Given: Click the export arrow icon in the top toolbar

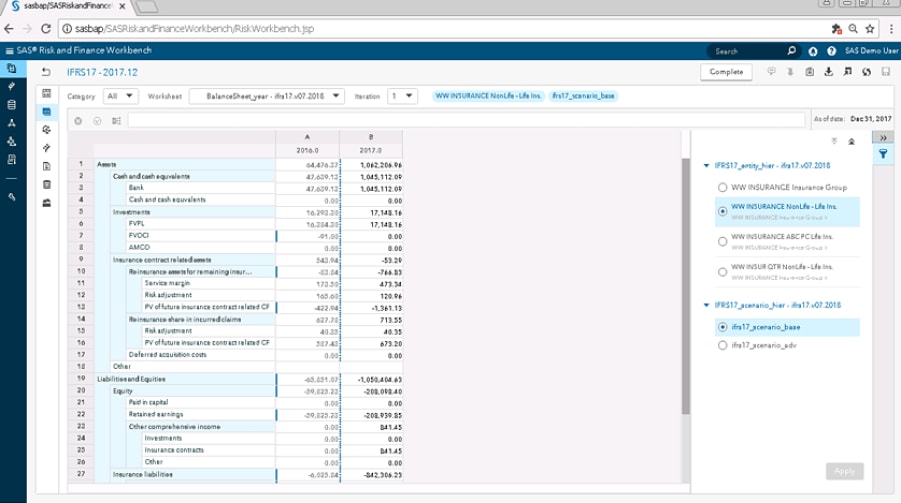Looking at the screenshot, I should 848,71.
